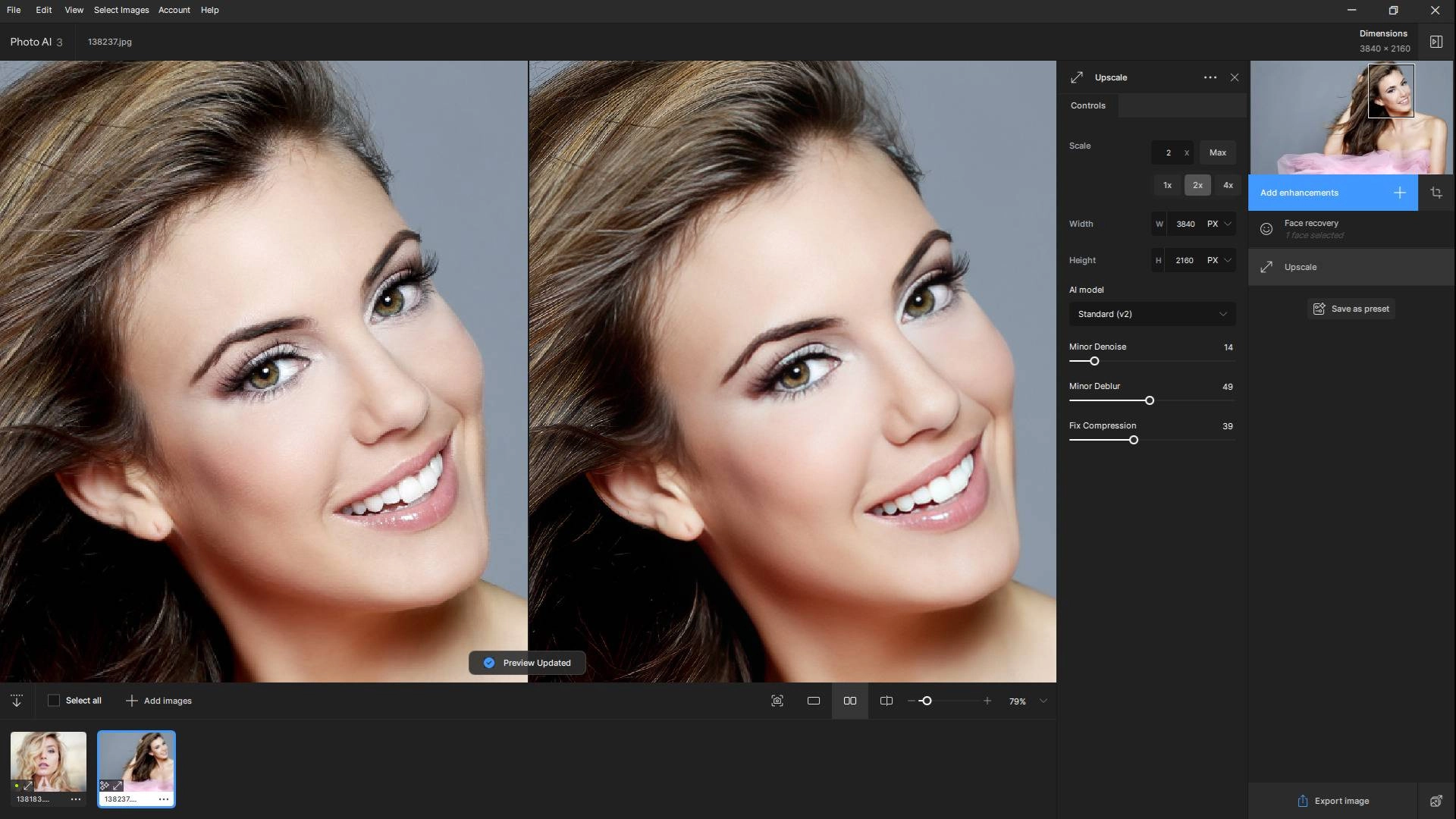1456x819 pixels.
Task: Choose the 1x scale option
Action: 1167,185
